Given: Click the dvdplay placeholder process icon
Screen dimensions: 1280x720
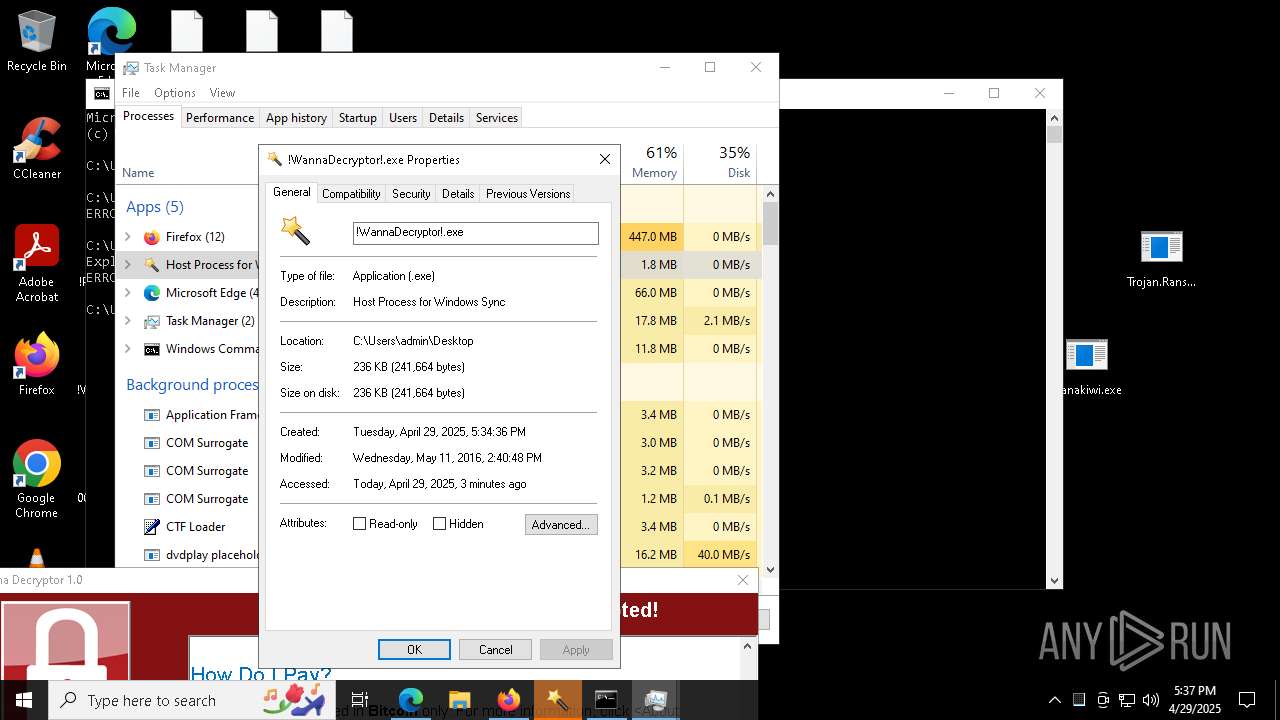Looking at the screenshot, I should (x=152, y=555).
